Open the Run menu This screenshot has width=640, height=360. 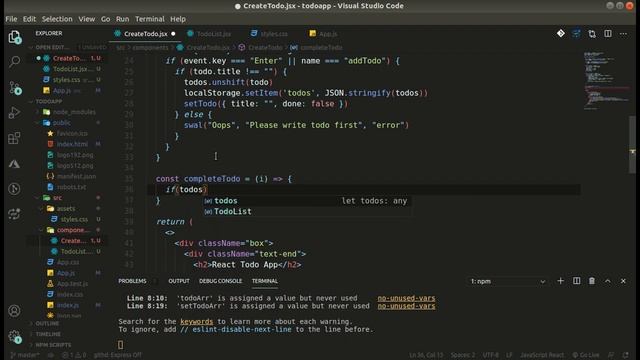pos(122,19)
